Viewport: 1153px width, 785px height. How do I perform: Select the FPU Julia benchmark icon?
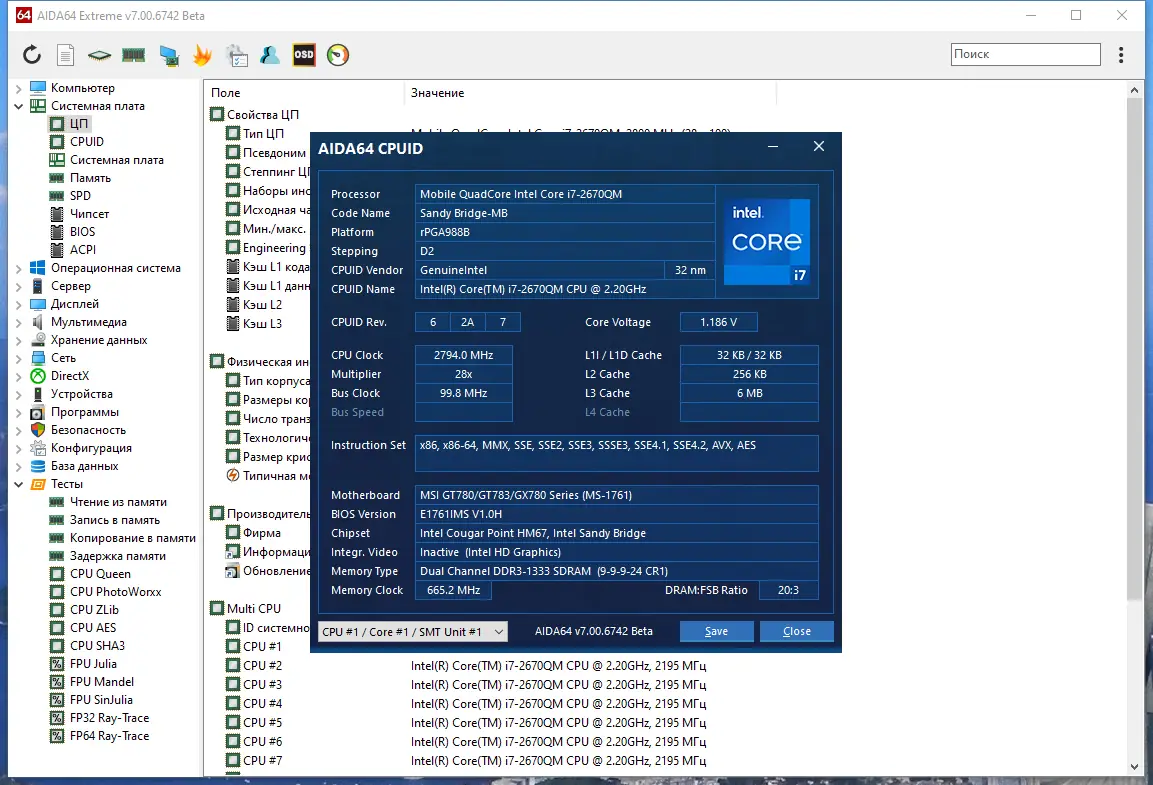pos(57,664)
